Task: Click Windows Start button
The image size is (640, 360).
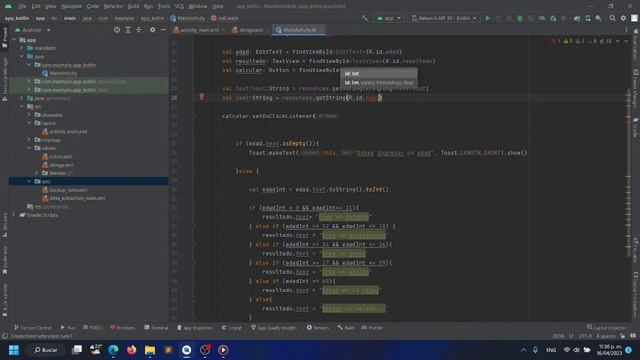Action: [14, 350]
